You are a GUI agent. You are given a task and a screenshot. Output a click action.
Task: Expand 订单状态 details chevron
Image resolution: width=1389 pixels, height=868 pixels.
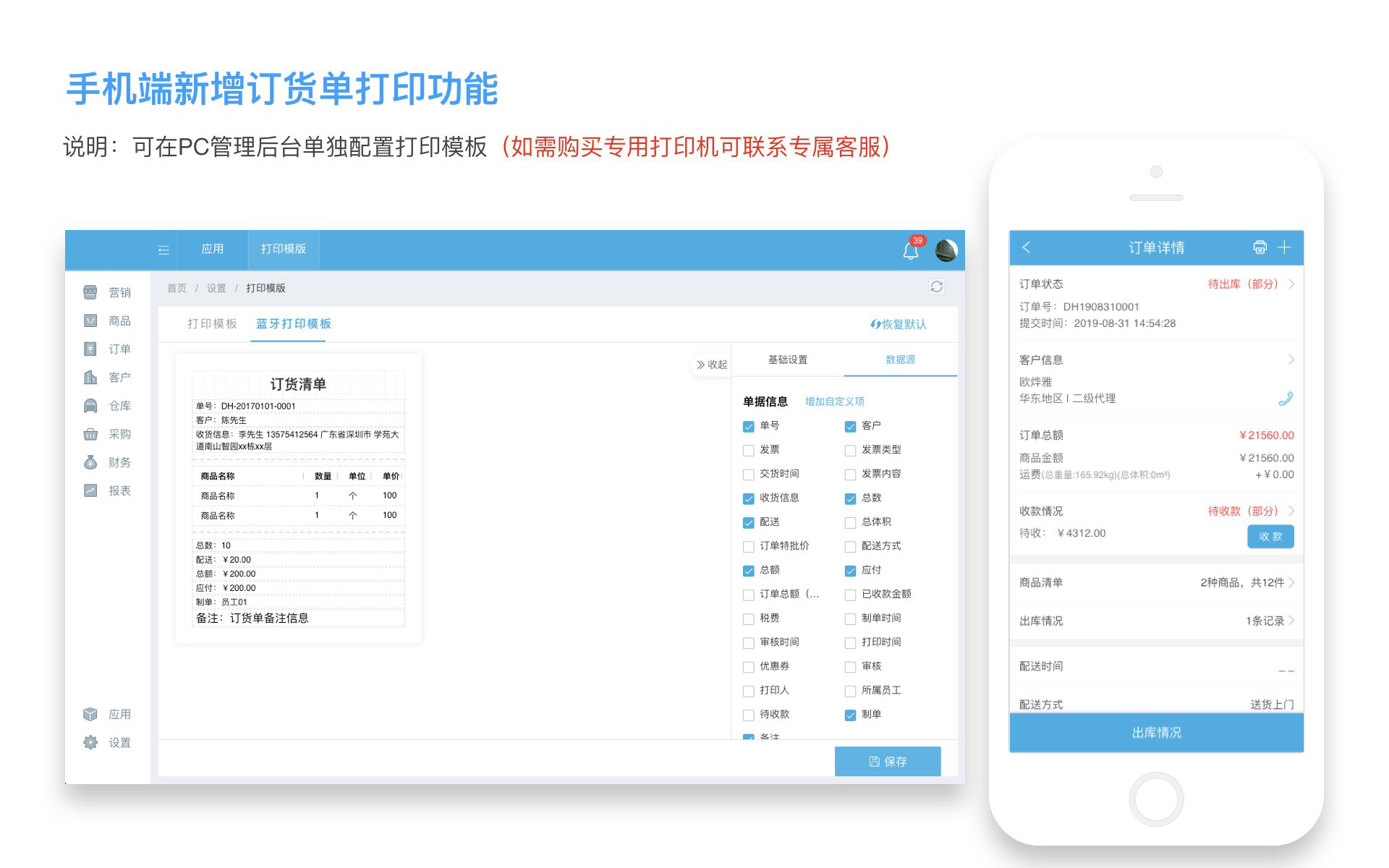click(x=1291, y=284)
